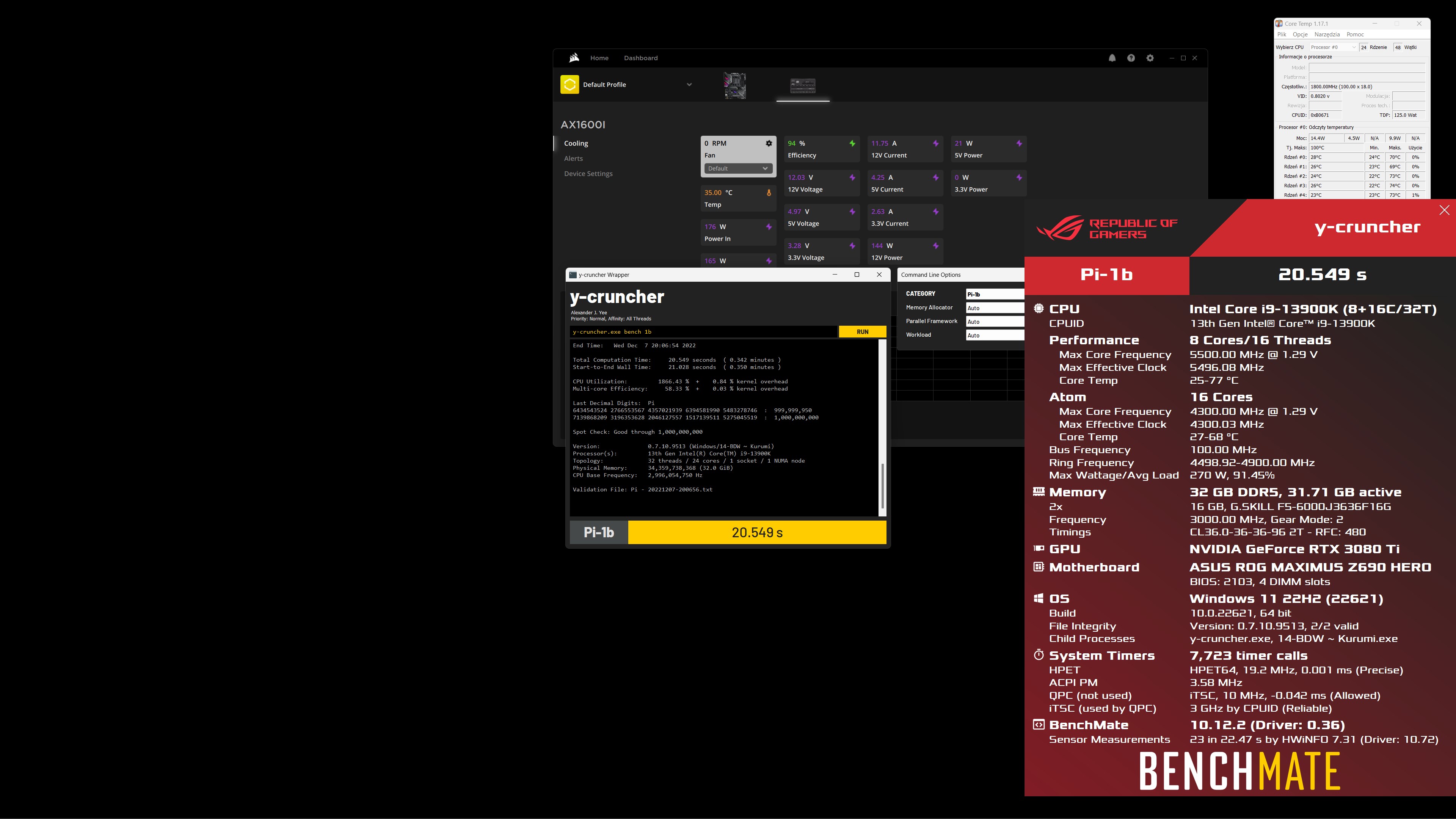Viewport: 1456px width, 819px height.
Task: Open iCUE settings gear in header
Action: pos(1150,58)
